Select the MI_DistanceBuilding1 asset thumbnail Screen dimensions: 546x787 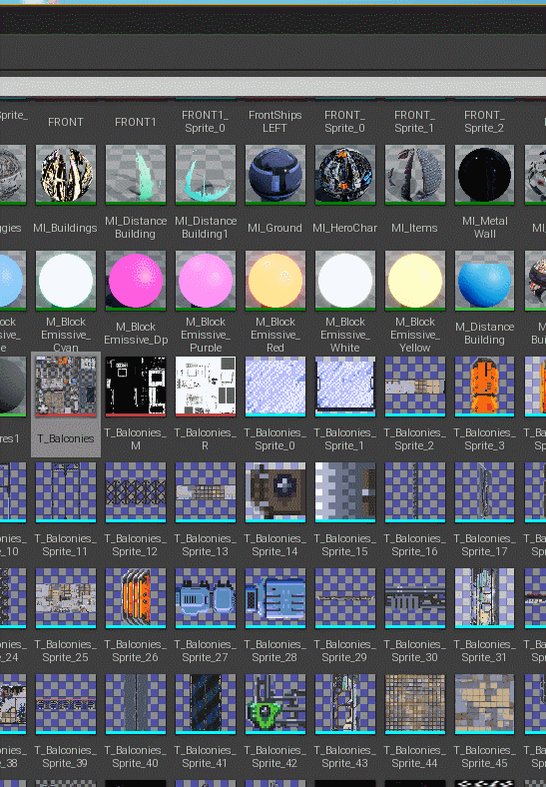[205, 175]
